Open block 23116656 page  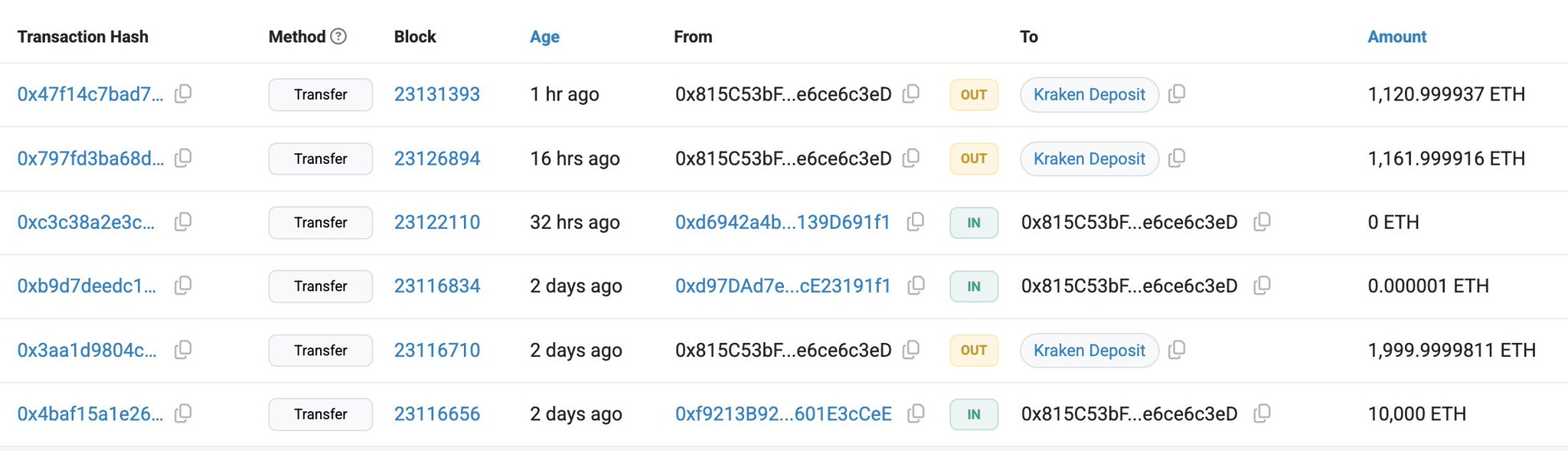click(436, 414)
